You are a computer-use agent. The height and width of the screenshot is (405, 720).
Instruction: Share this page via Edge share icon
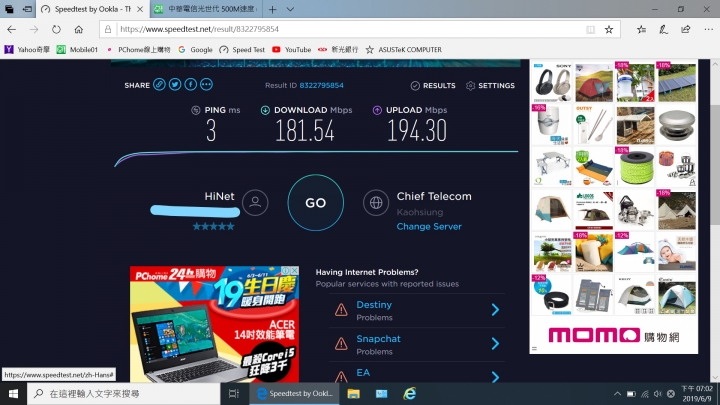(686, 29)
